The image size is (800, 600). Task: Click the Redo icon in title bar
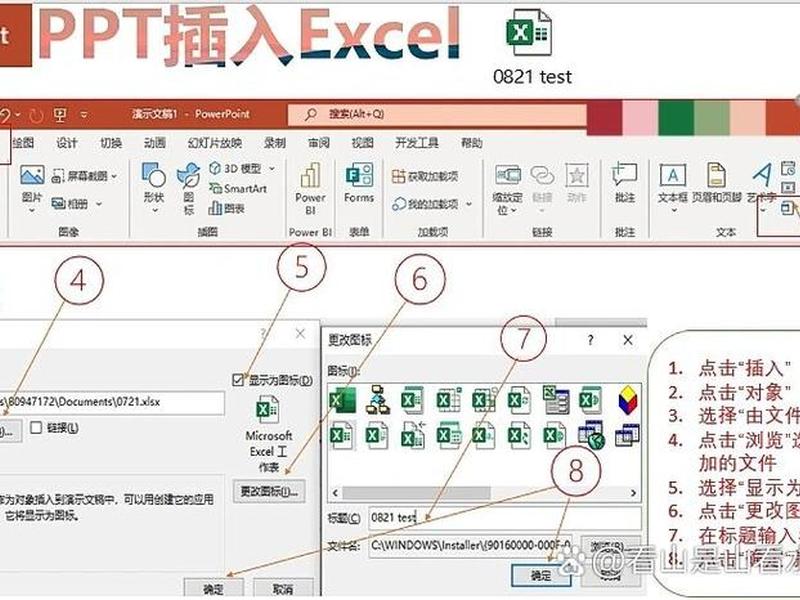(x=36, y=115)
